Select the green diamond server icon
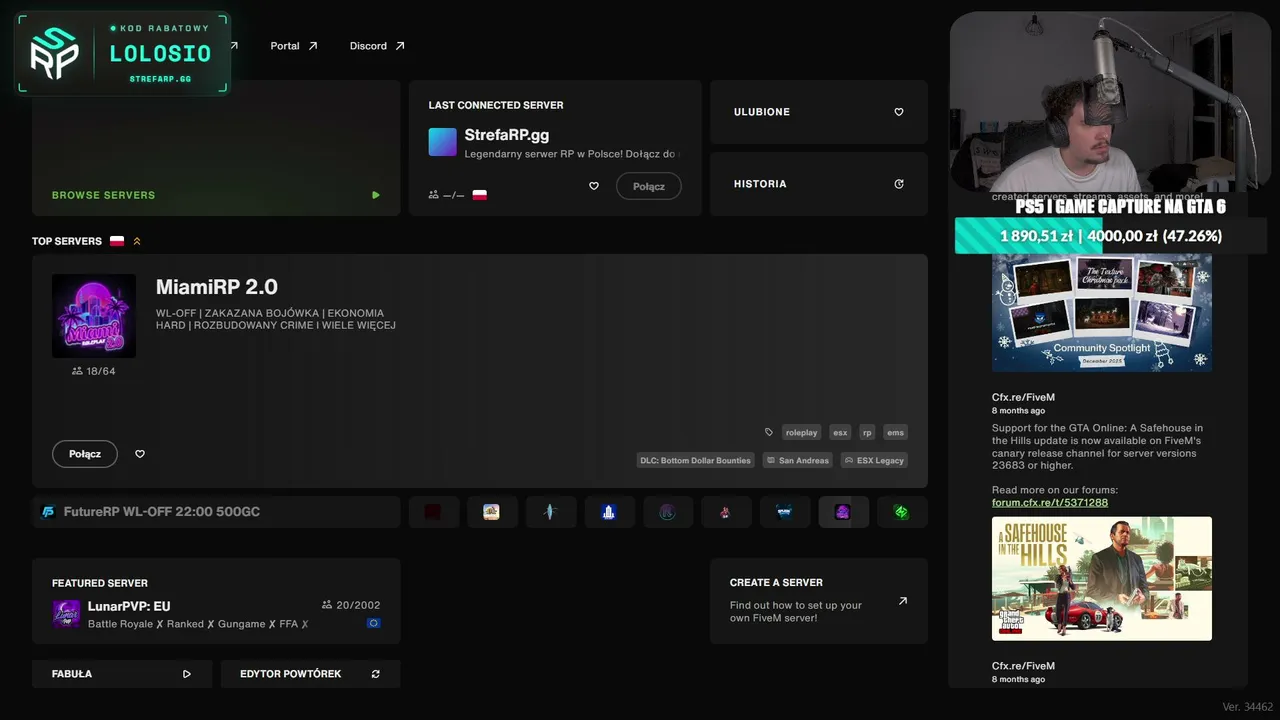 902,512
